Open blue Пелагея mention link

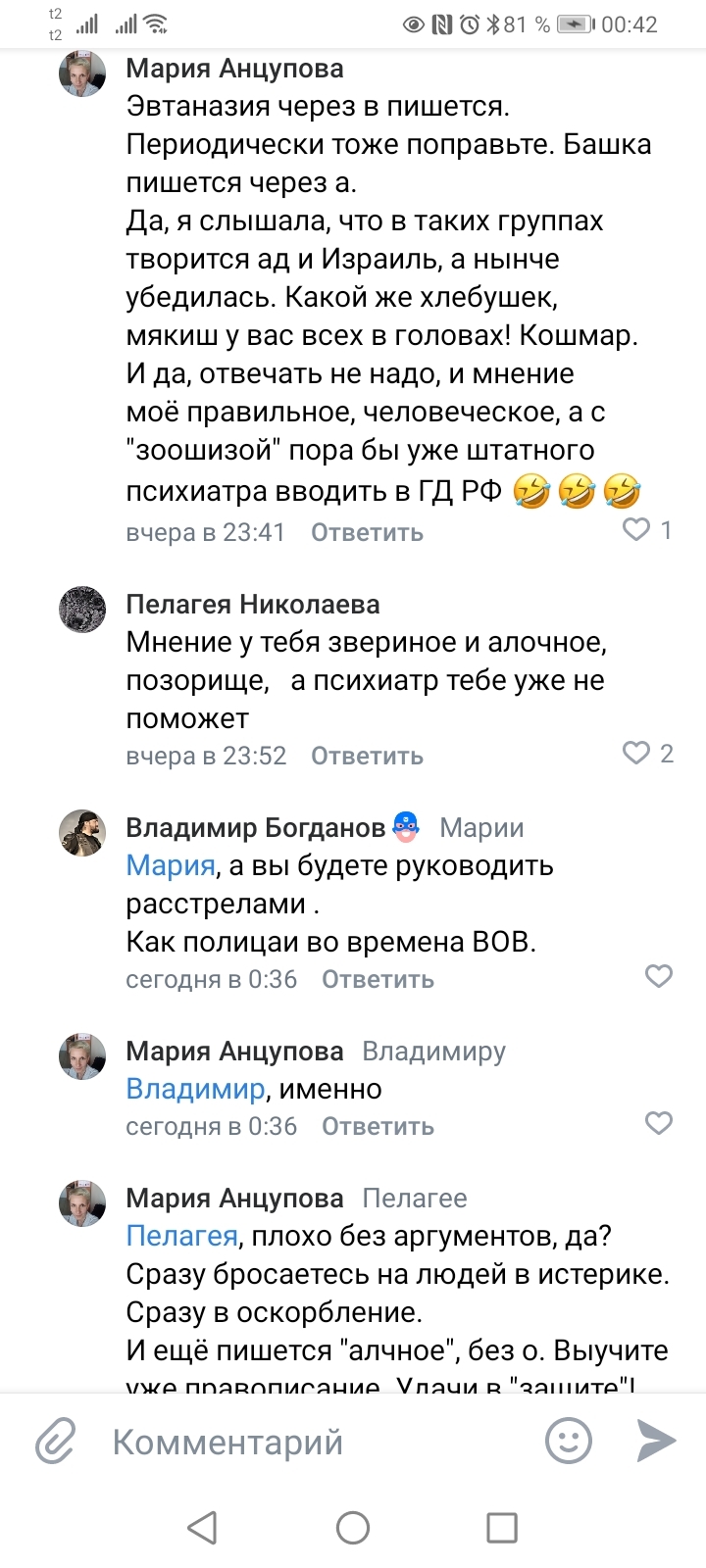point(181,1237)
